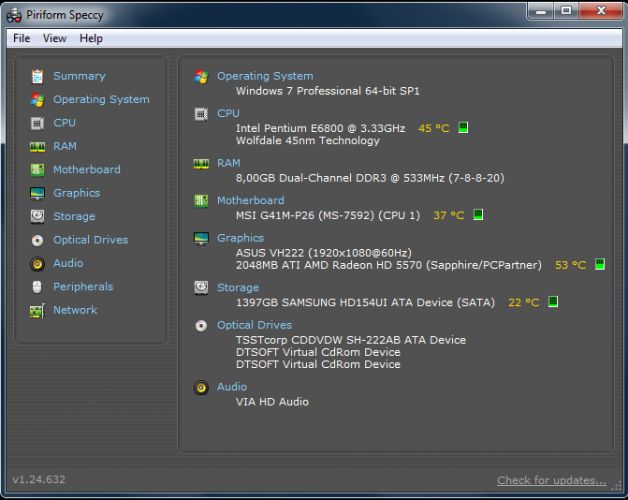Select Peripherals in sidebar
This screenshot has height=500, width=628.
pyautogui.click(x=83, y=287)
